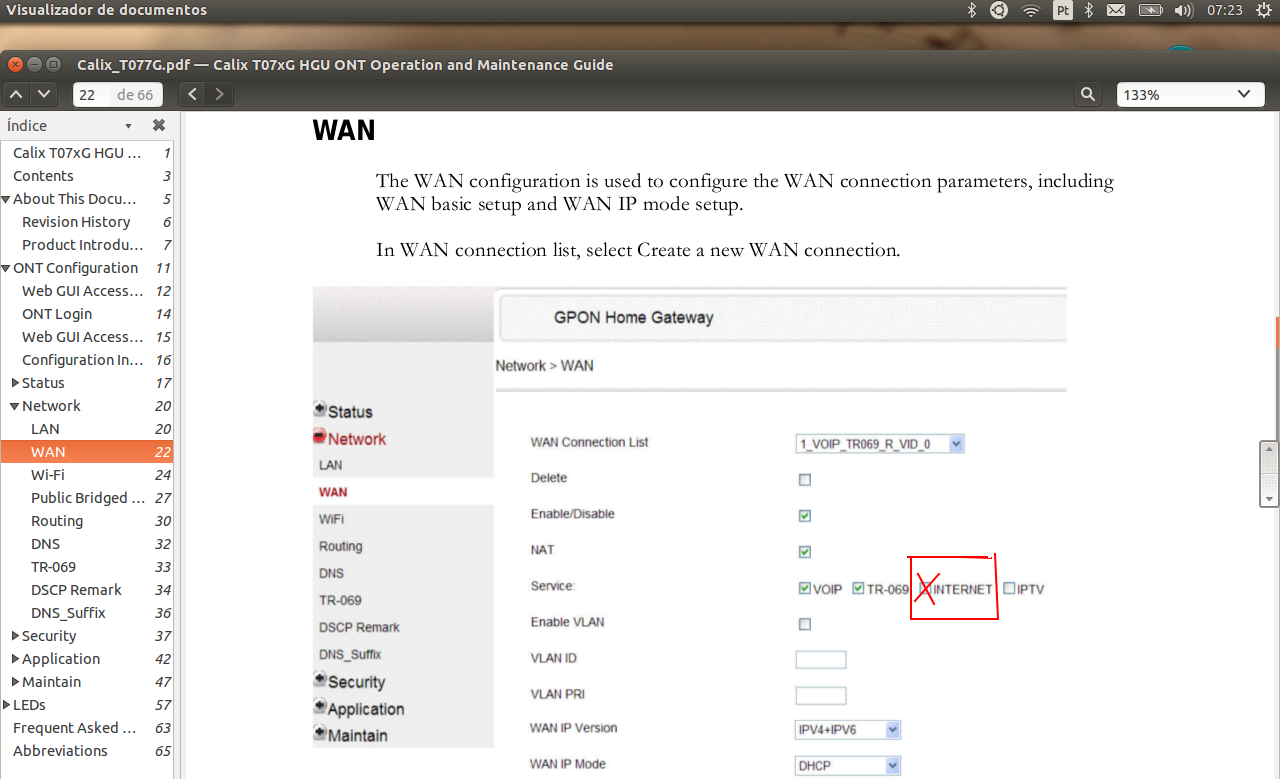
Task: Click the scrollbar down arrow
Action: pos(1269,498)
